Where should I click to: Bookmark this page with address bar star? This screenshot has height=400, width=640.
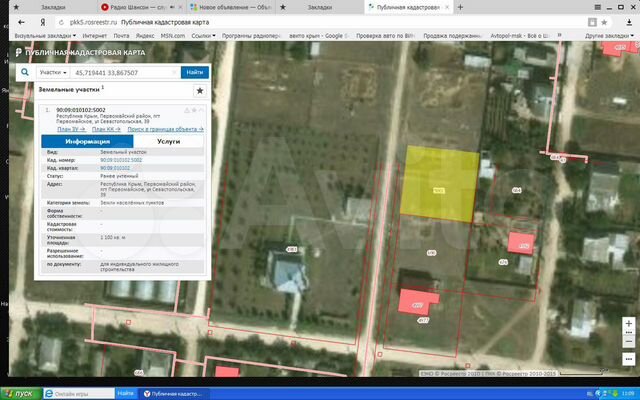tap(604, 22)
